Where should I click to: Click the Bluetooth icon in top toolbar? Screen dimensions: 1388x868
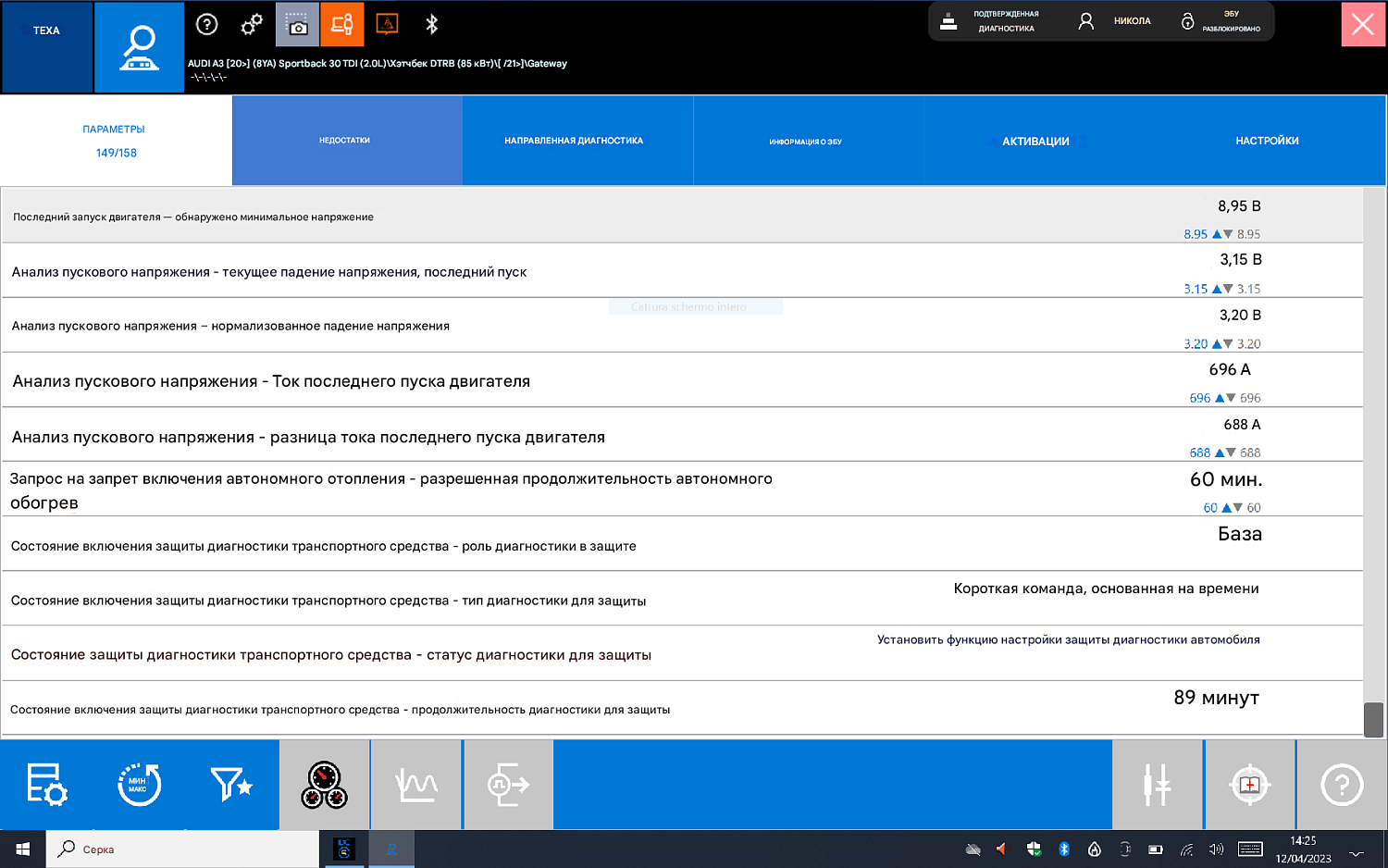(431, 25)
